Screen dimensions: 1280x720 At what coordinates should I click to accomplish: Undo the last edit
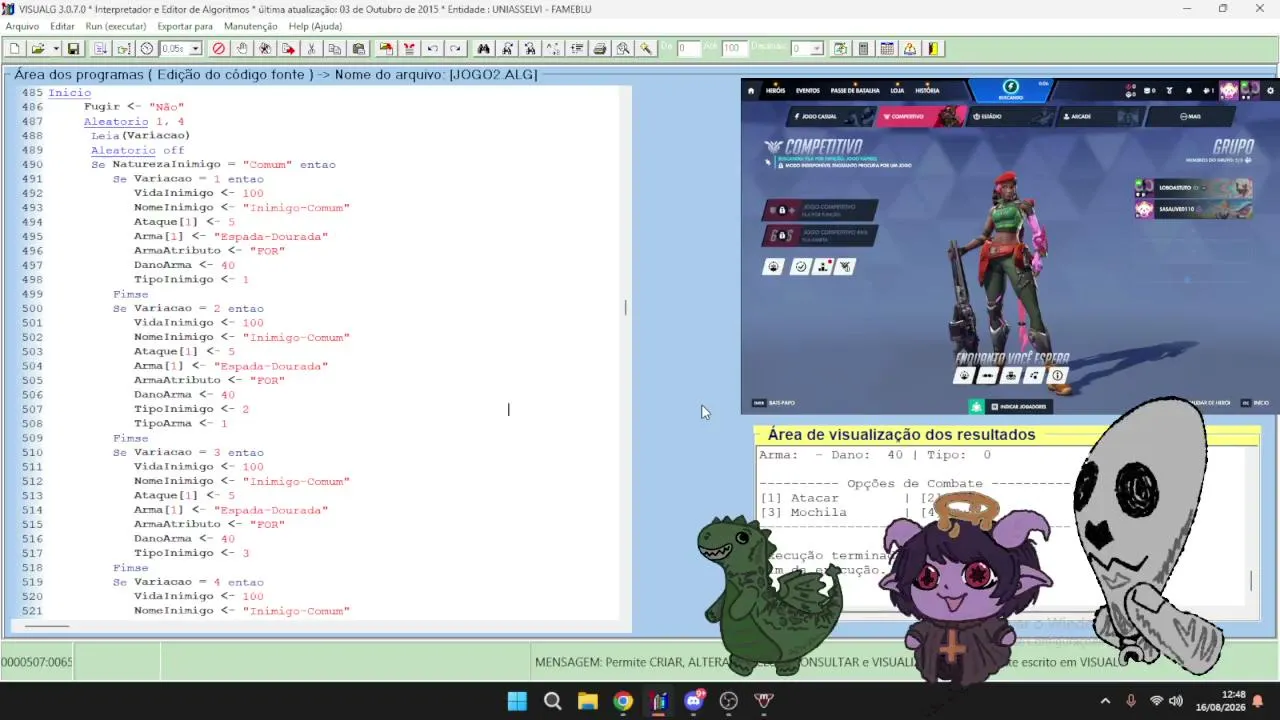[x=432, y=48]
